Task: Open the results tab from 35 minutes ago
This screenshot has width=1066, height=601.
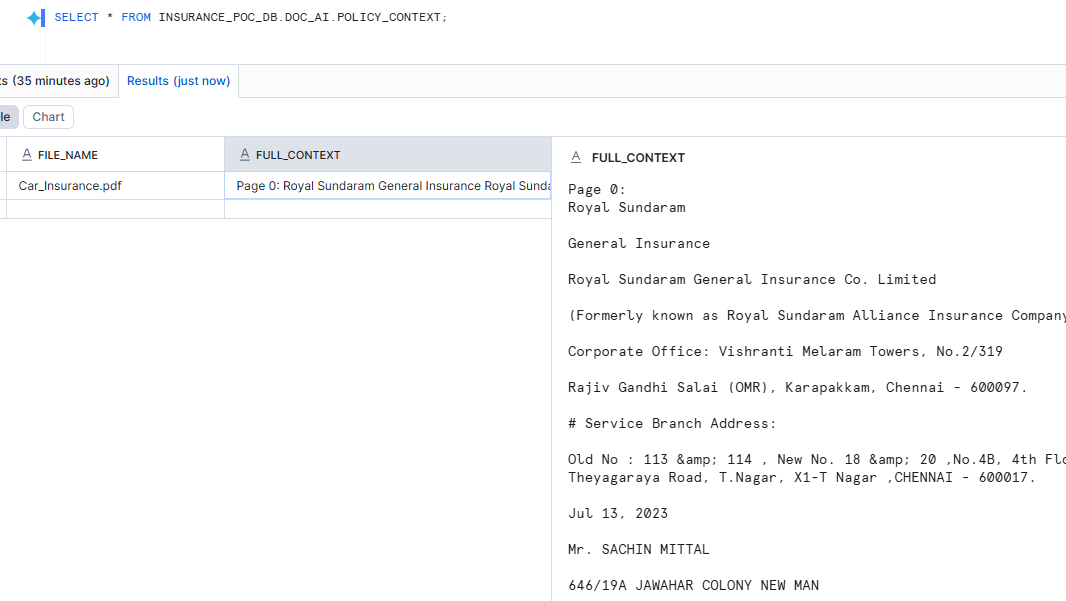Action: click(x=55, y=81)
